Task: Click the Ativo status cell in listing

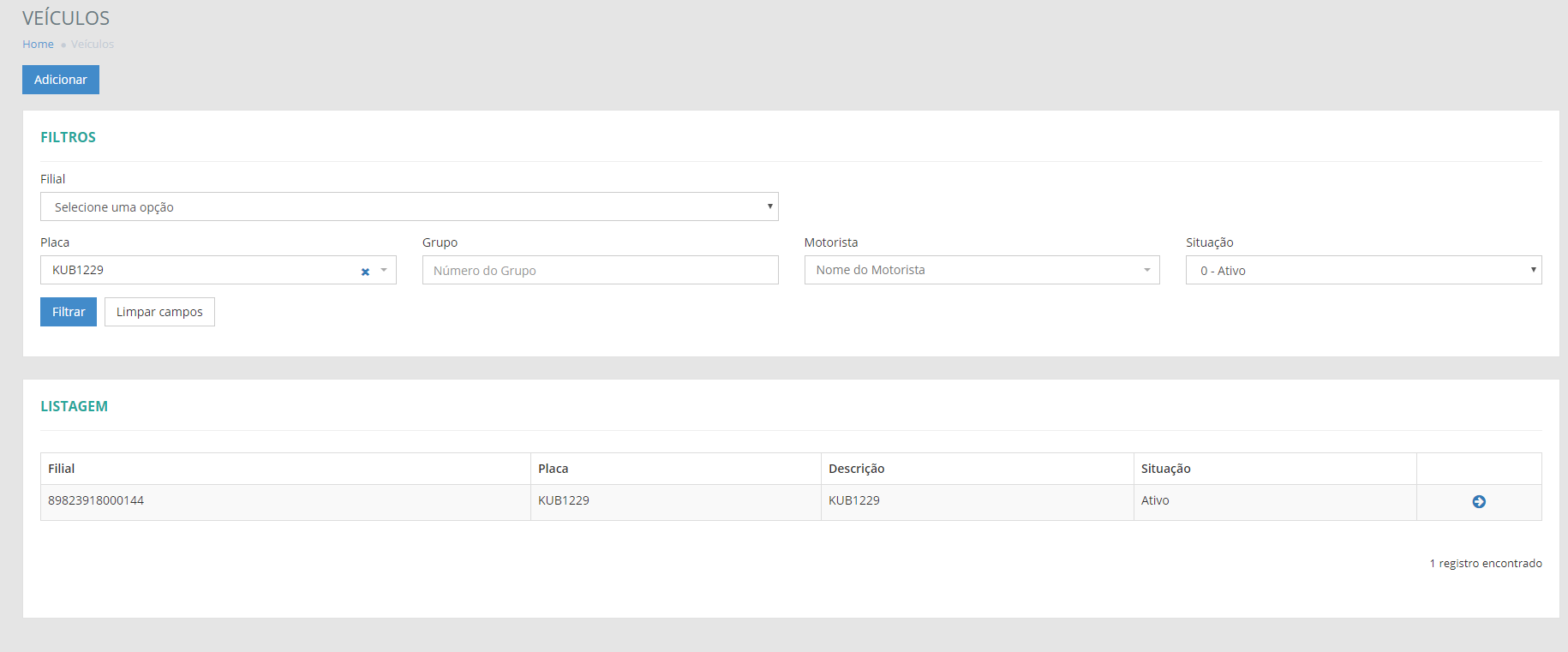Action: point(1155,501)
